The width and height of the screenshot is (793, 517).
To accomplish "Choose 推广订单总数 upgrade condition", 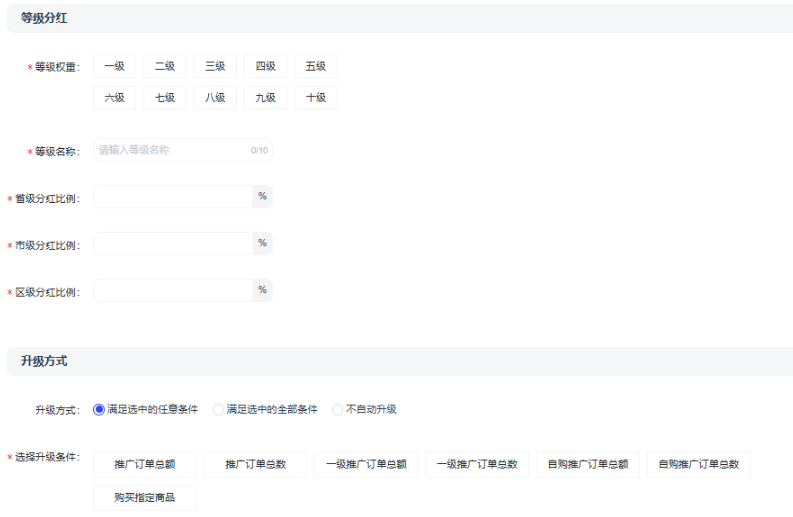I will click(x=255, y=465).
